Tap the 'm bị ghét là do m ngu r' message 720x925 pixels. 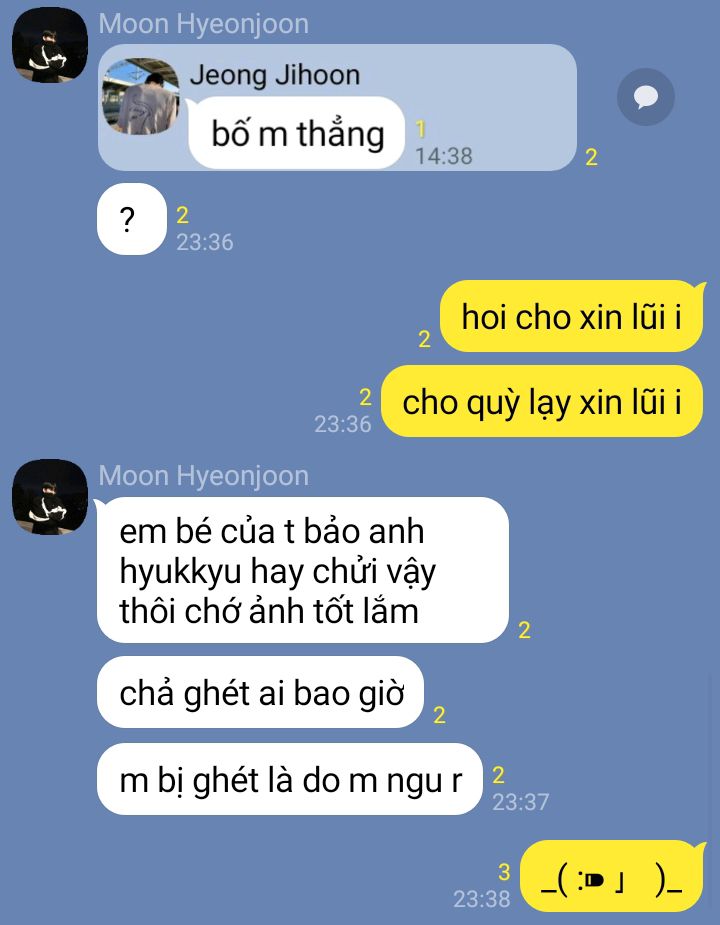[290, 779]
